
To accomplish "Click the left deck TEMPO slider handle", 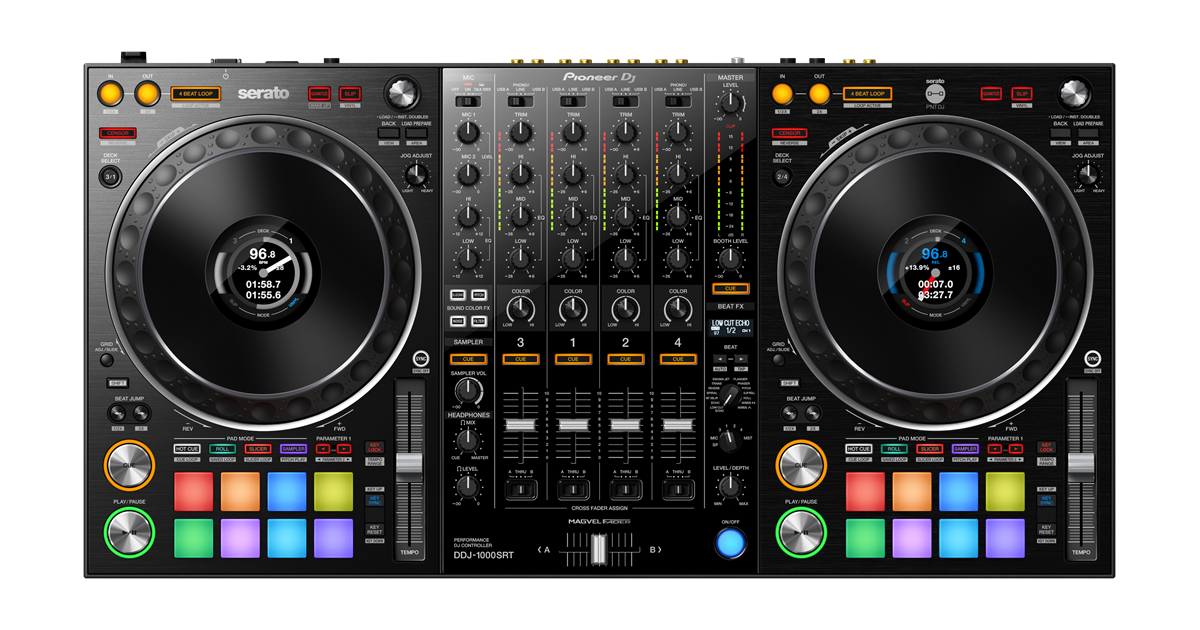I will [409, 465].
